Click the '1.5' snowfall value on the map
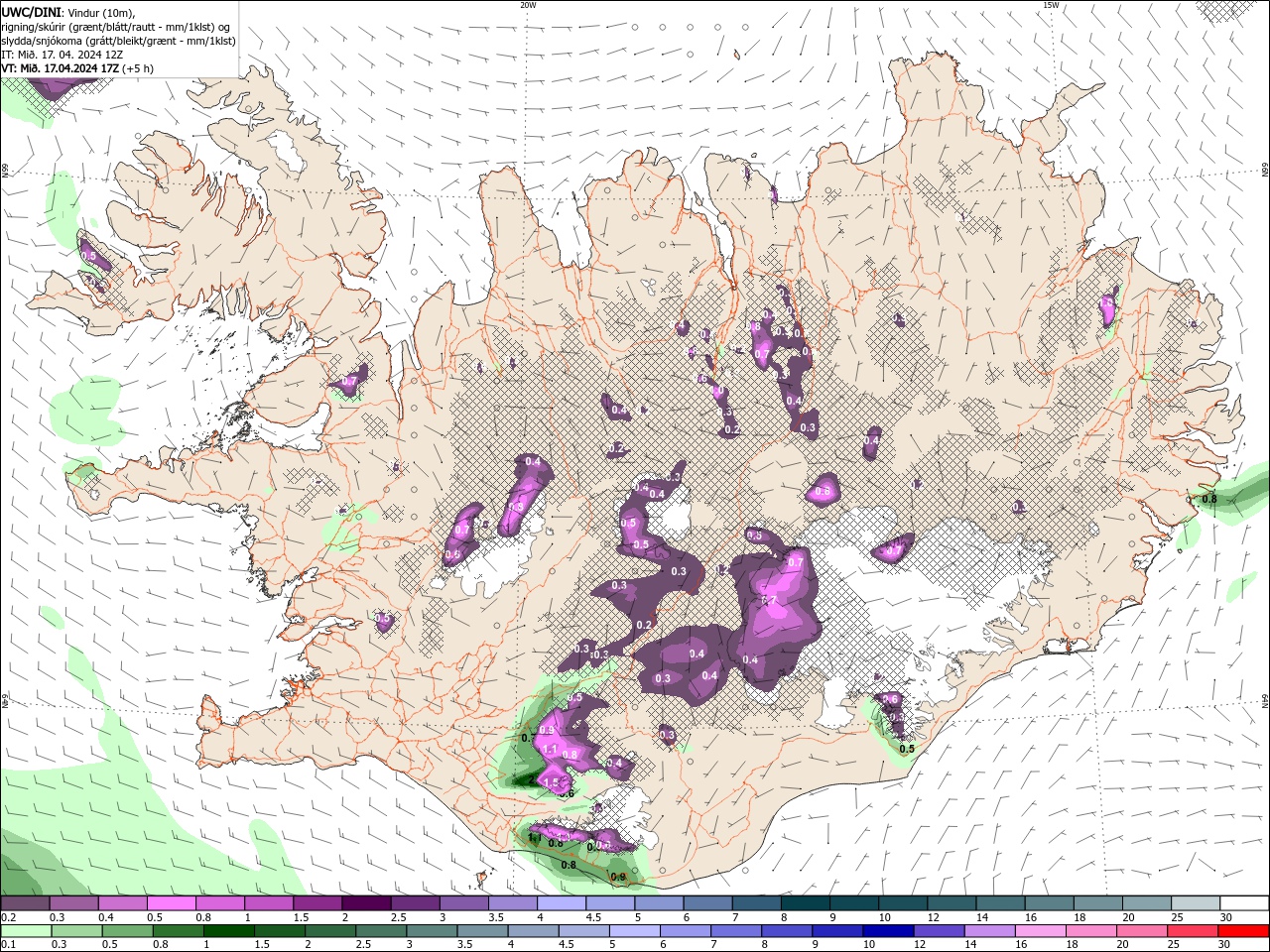This screenshot has height=952, width=1270. (x=551, y=781)
